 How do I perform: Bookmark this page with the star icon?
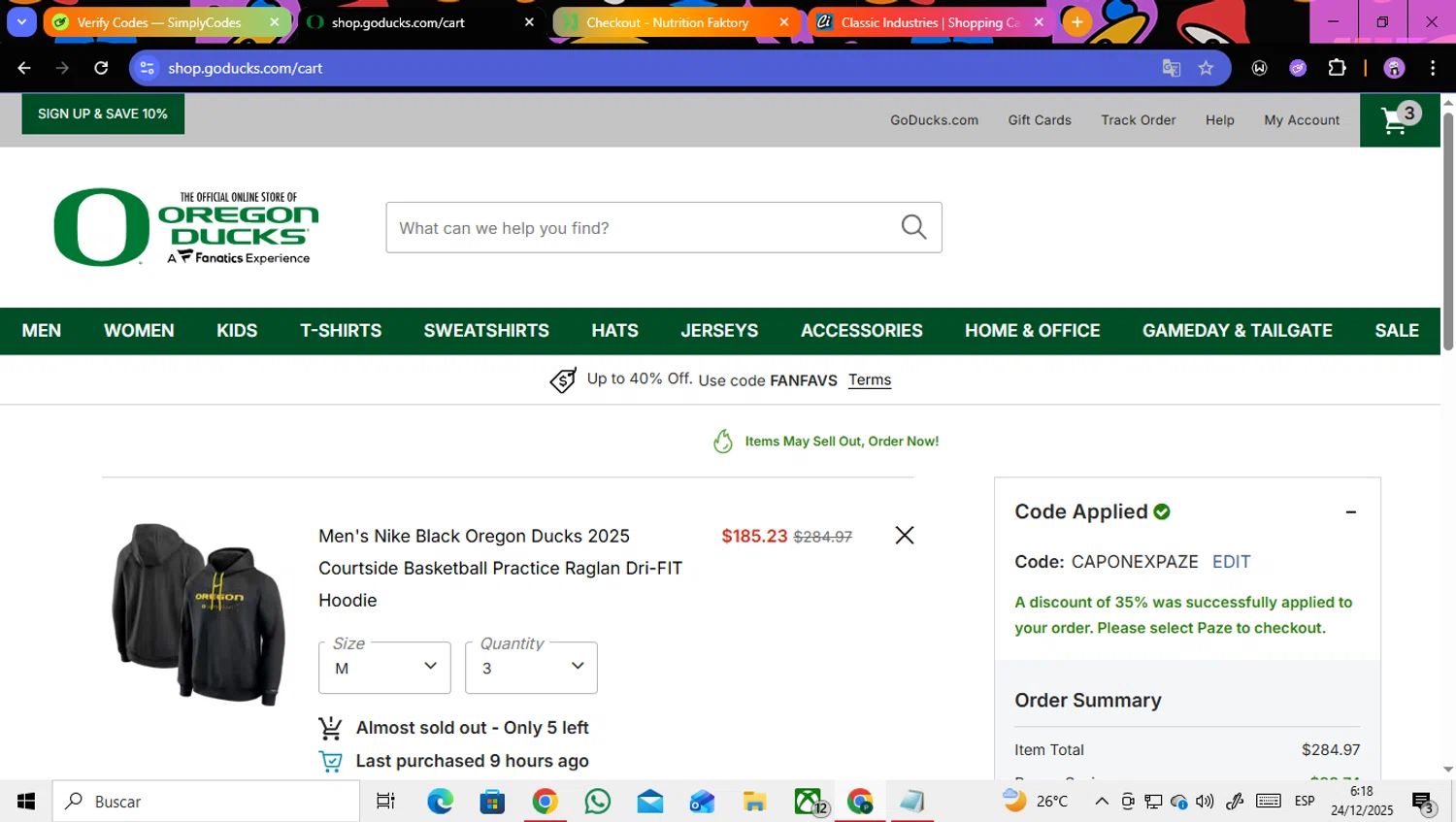click(1206, 68)
